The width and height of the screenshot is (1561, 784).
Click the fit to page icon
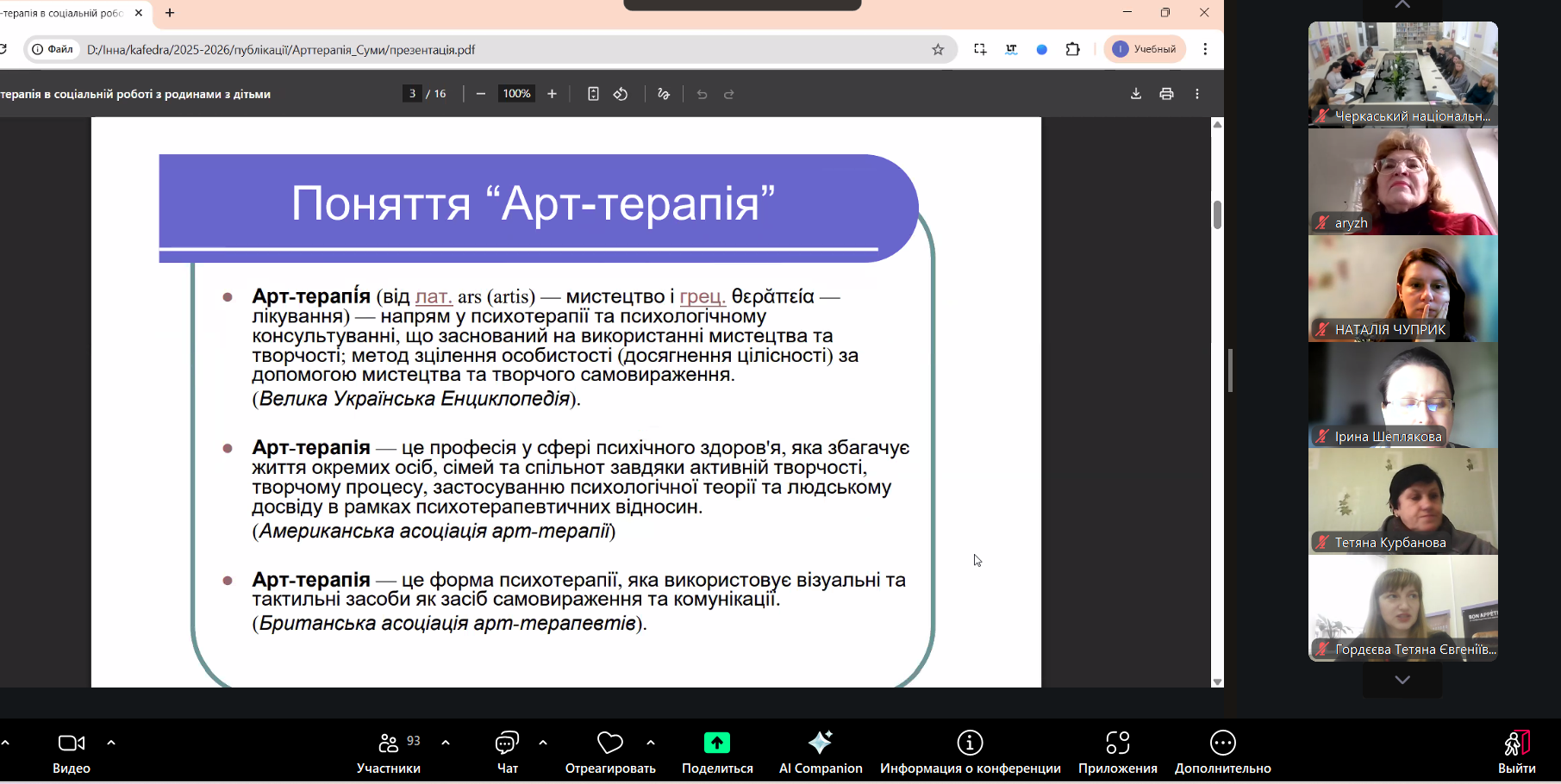coord(593,94)
